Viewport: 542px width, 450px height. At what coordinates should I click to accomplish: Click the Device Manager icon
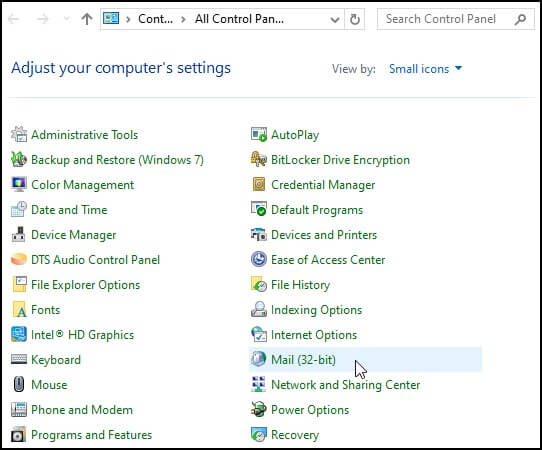19,235
